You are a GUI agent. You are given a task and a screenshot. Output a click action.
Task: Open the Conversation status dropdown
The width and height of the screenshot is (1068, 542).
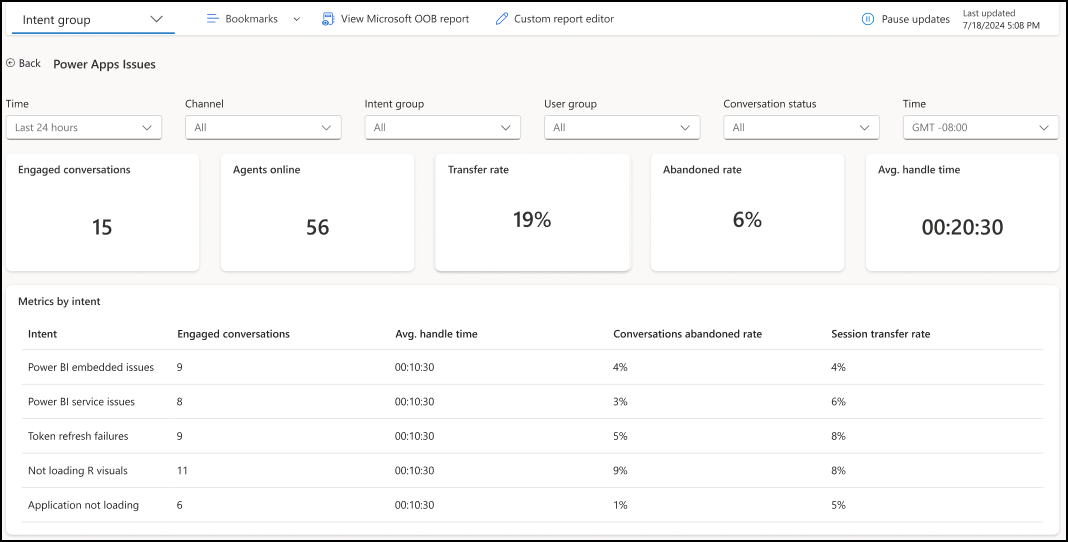point(801,127)
